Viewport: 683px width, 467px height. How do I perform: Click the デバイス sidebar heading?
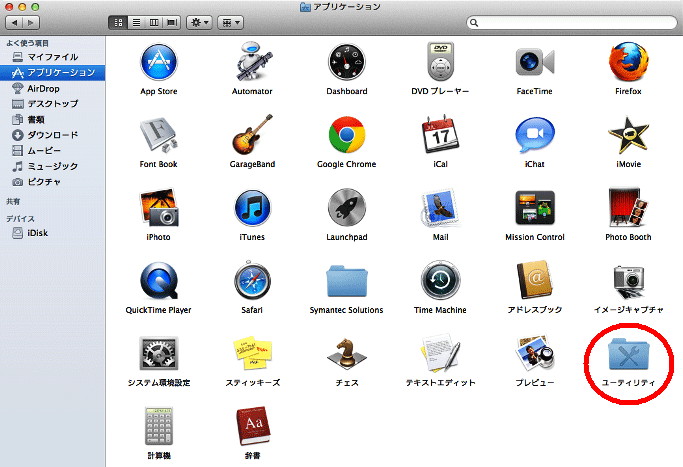[20, 219]
